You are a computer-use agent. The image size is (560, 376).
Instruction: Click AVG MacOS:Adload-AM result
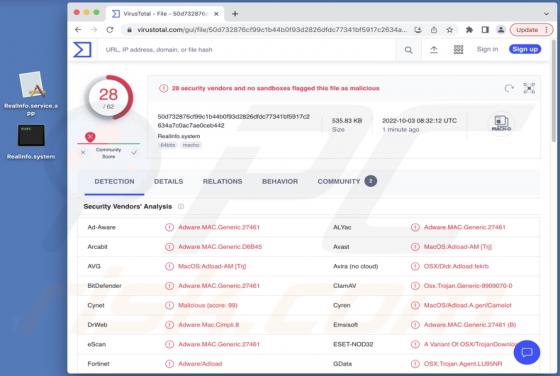click(x=212, y=266)
